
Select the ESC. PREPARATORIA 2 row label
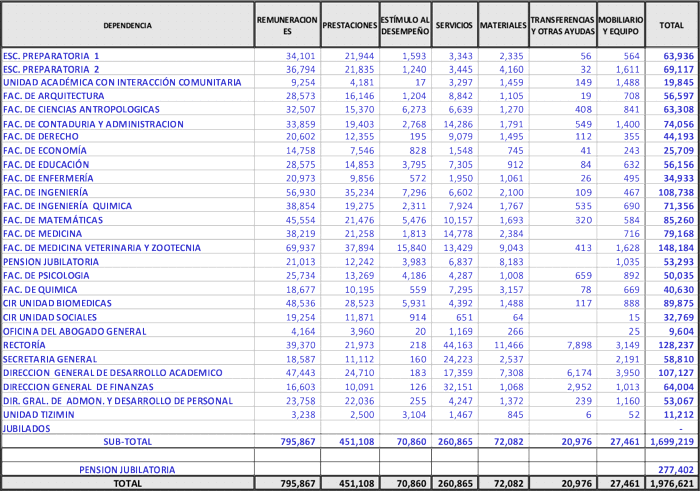click(x=51, y=70)
